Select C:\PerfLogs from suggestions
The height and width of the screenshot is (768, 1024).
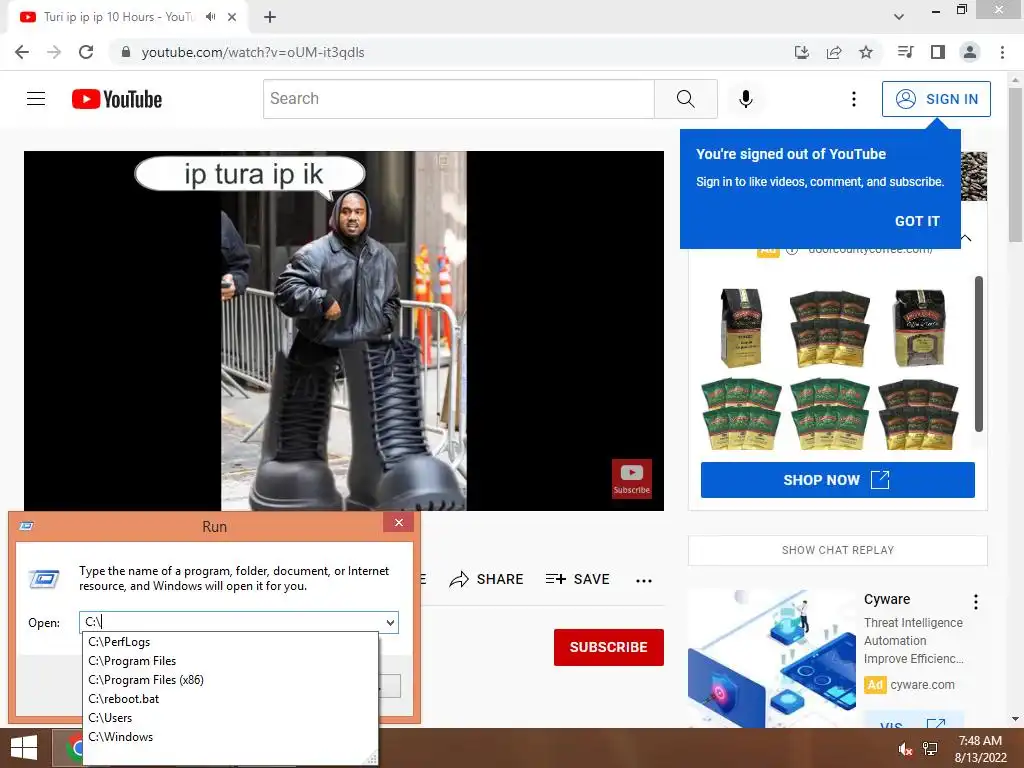click(231, 642)
